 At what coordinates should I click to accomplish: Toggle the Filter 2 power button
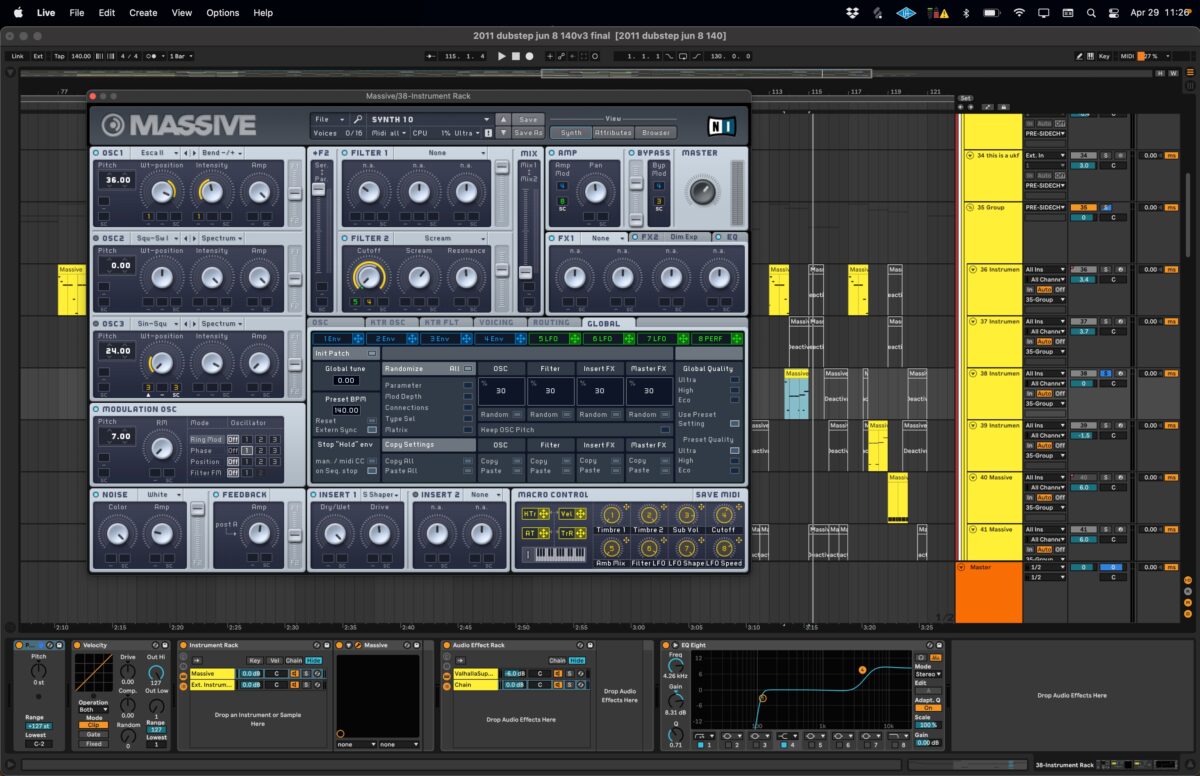click(x=344, y=238)
